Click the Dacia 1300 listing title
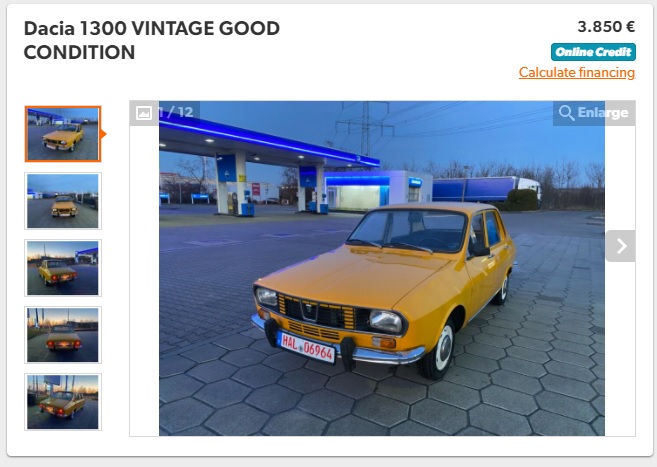 (x=152, y=40)
